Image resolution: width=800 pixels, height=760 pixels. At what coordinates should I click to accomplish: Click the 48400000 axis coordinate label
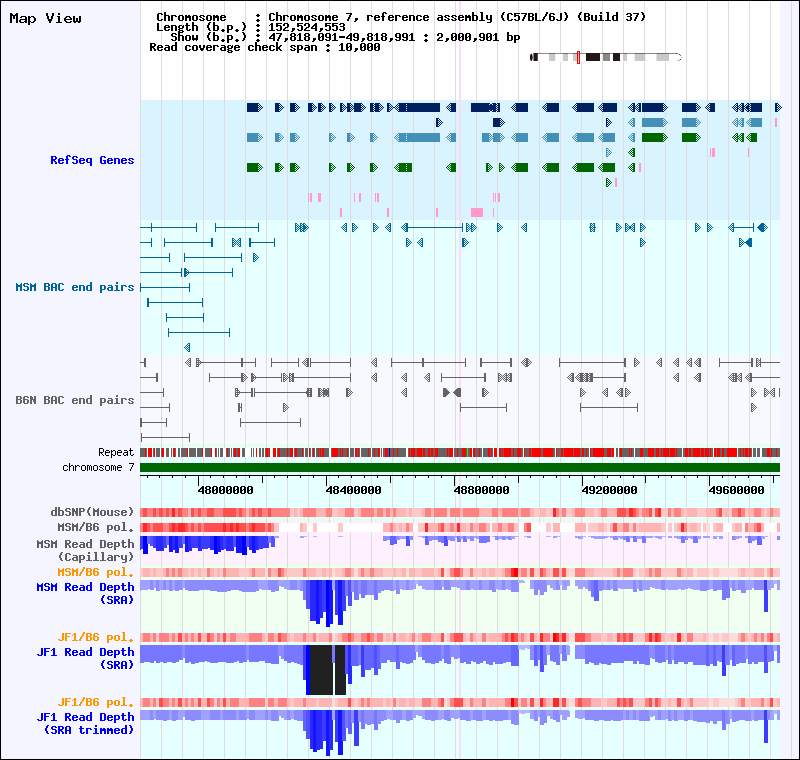[354, 490]
